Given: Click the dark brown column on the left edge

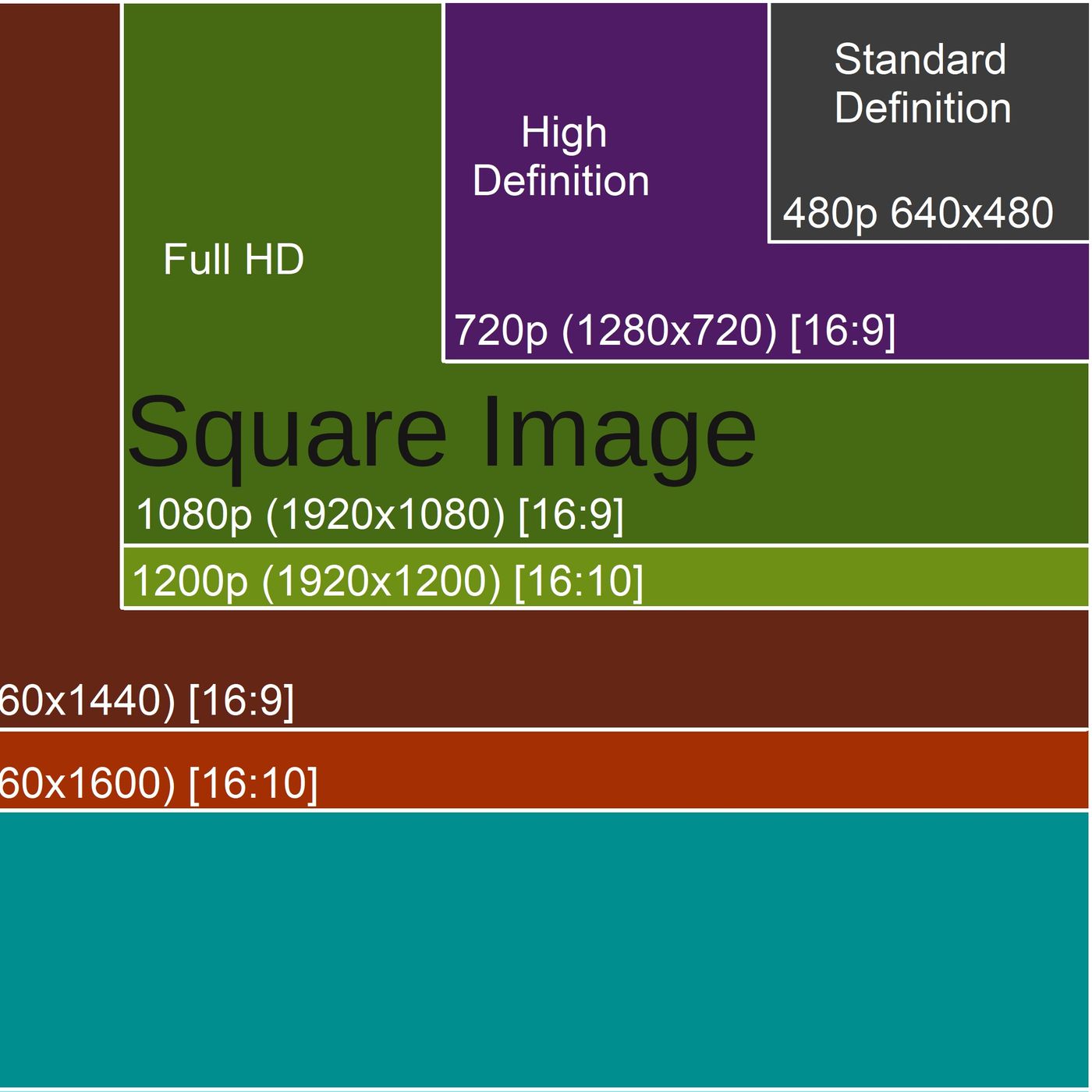Looking at the screenshot, I should pos(60,312).
